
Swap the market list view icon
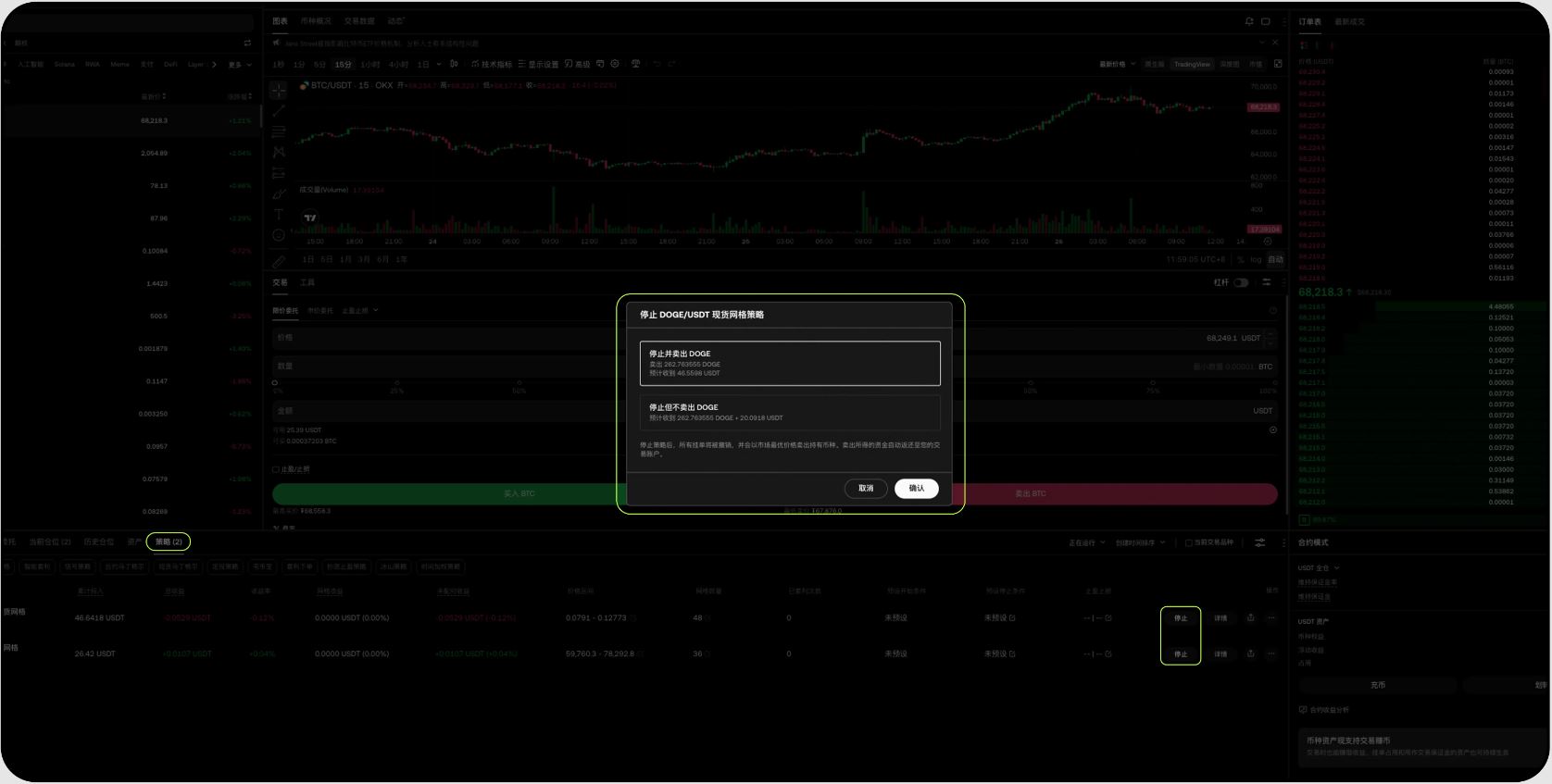pyautogui.click(x=247, y=43)
